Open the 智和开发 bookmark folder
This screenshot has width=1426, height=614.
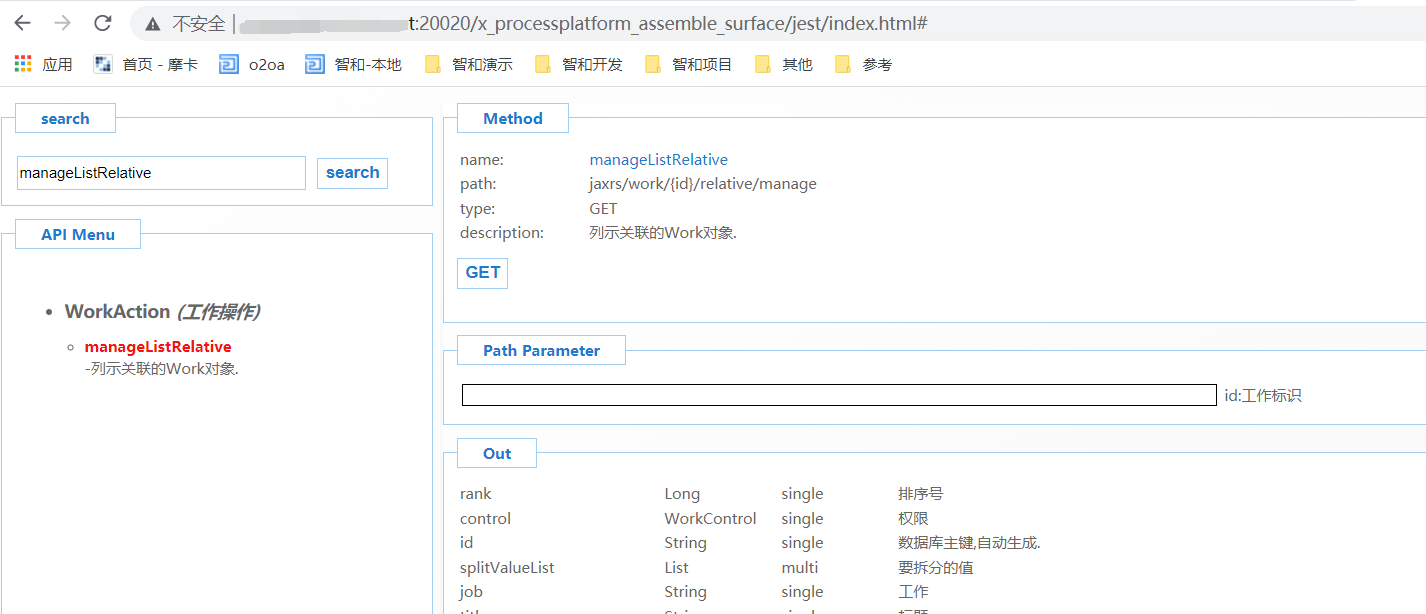click(x=578, y=64)
